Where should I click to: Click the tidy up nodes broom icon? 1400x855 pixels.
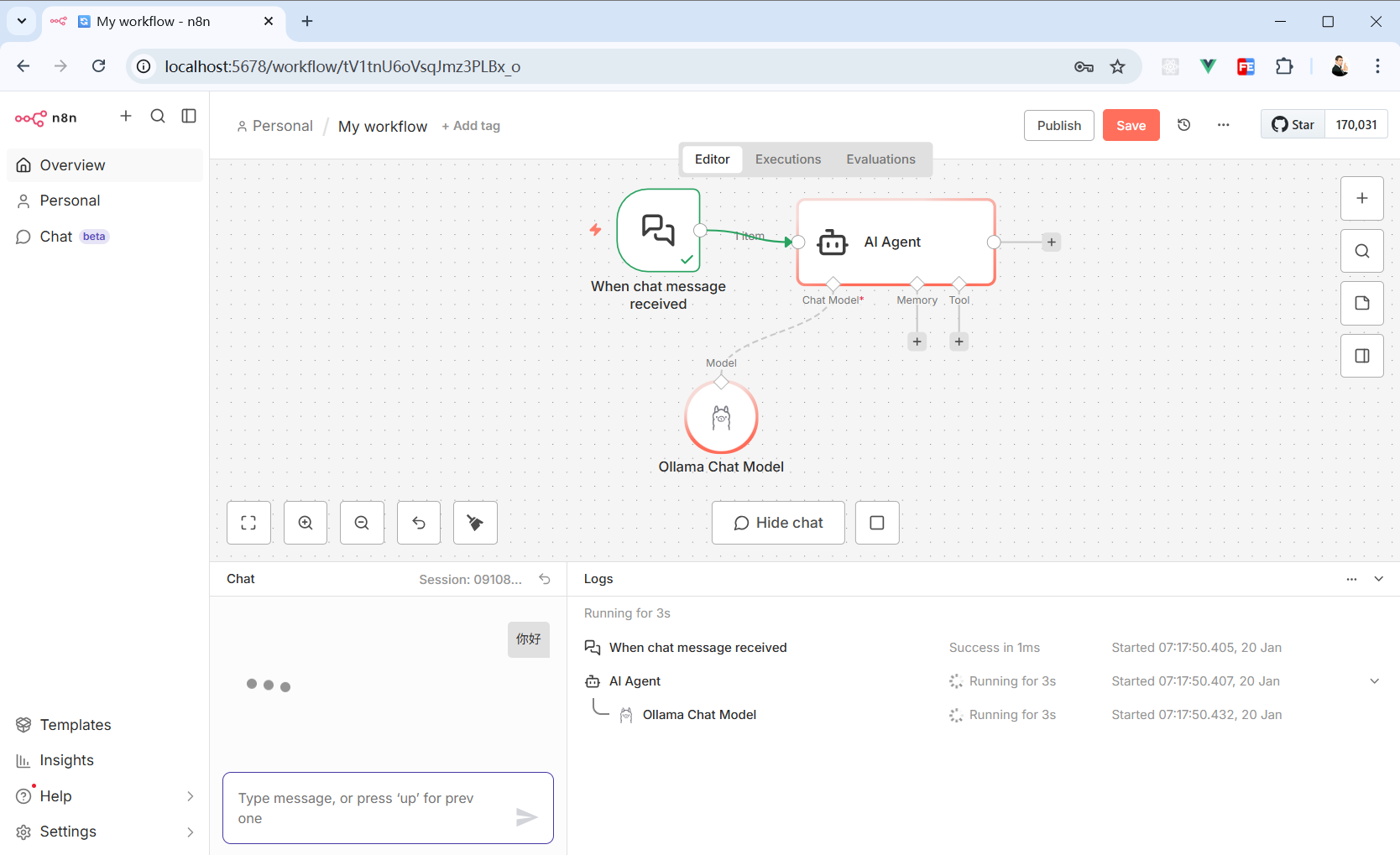(475, 523)
